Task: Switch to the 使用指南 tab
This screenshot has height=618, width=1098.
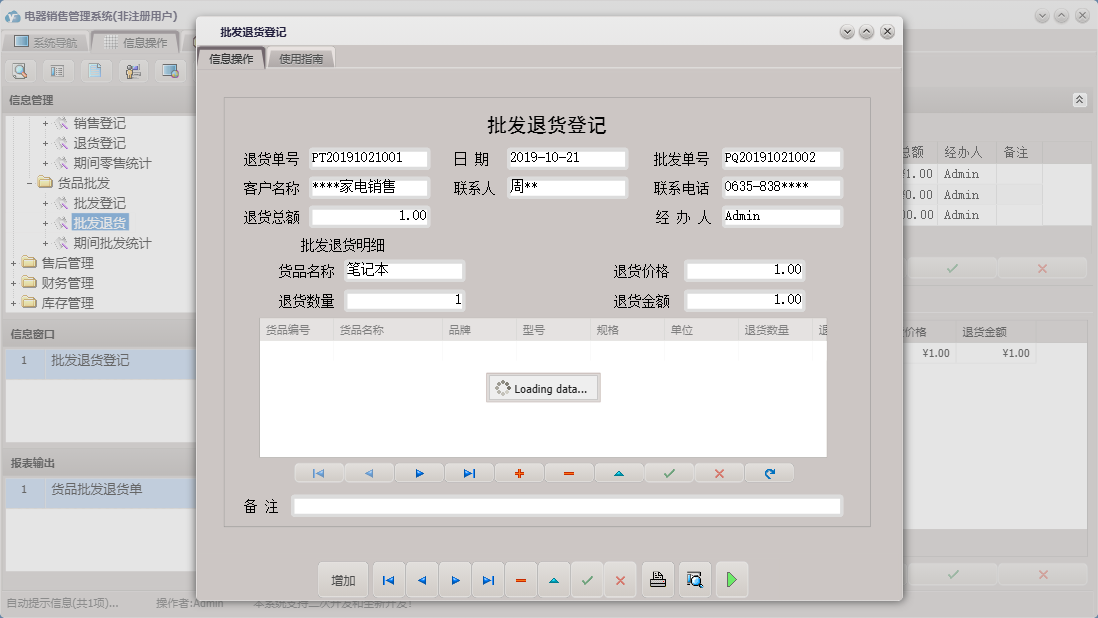Action: (300, 58)
